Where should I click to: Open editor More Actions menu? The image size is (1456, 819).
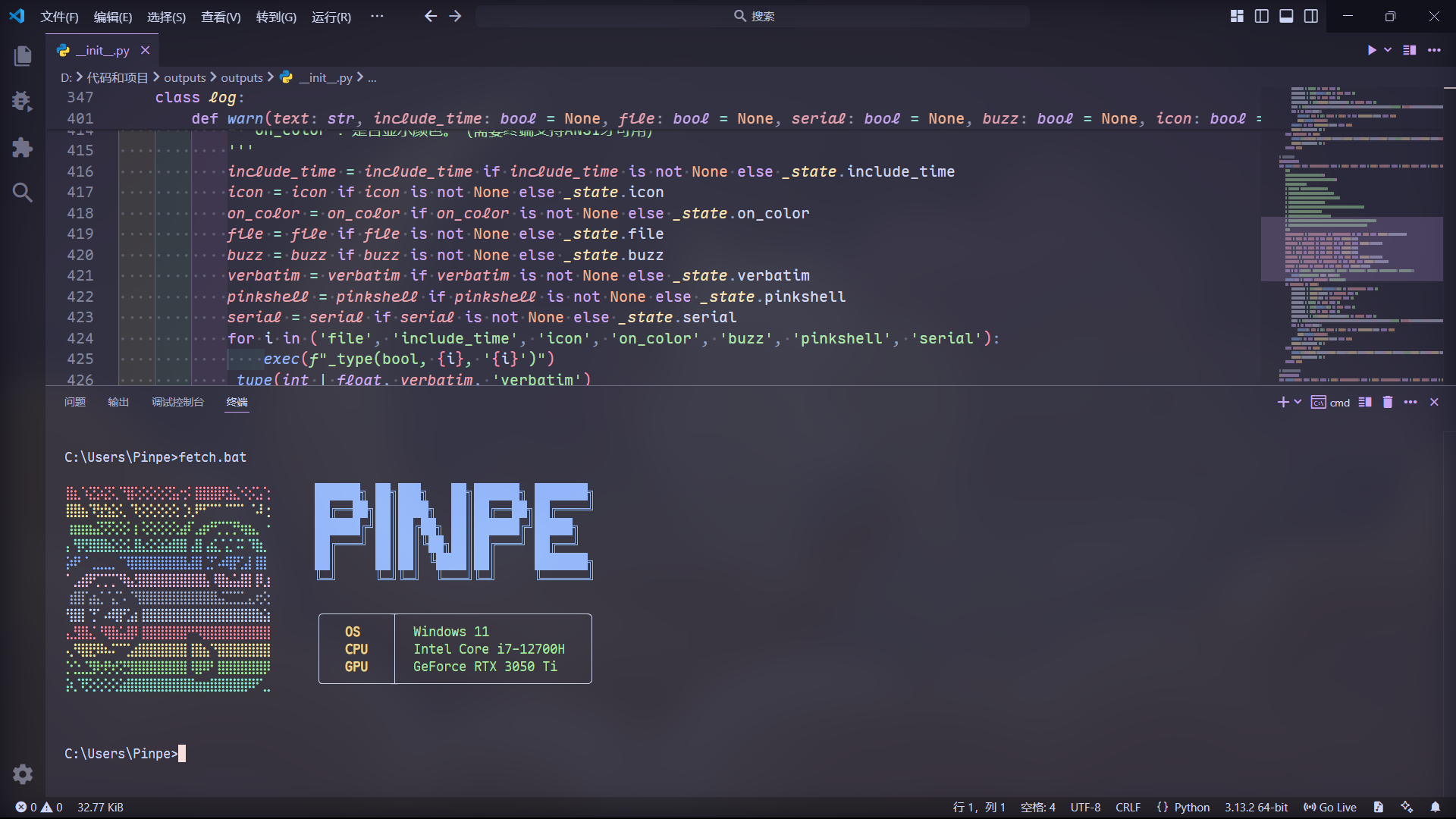coord(1434,50)
